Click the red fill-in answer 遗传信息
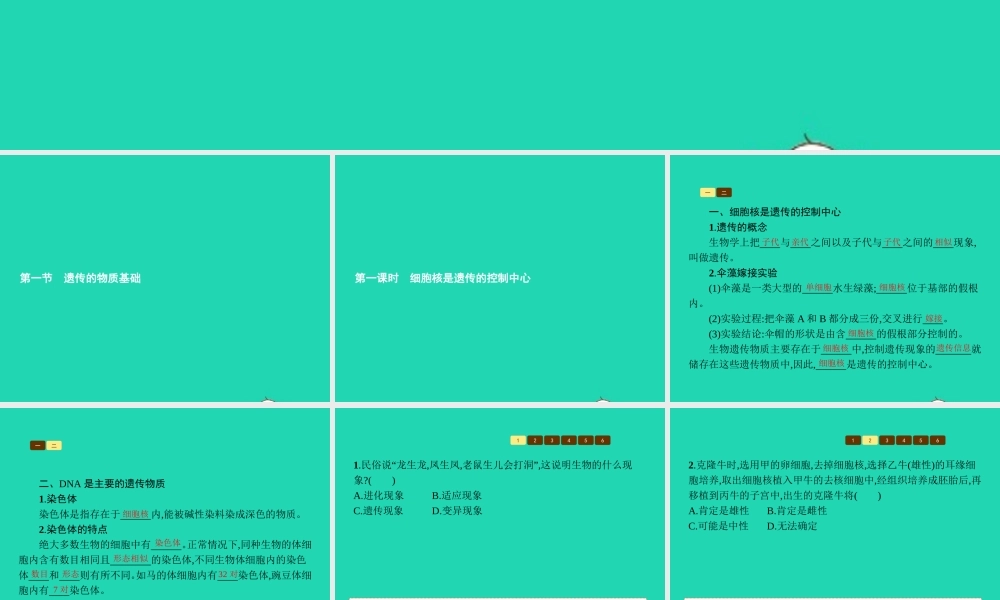This screenshot has width=1000, height=600. point(953,349)
